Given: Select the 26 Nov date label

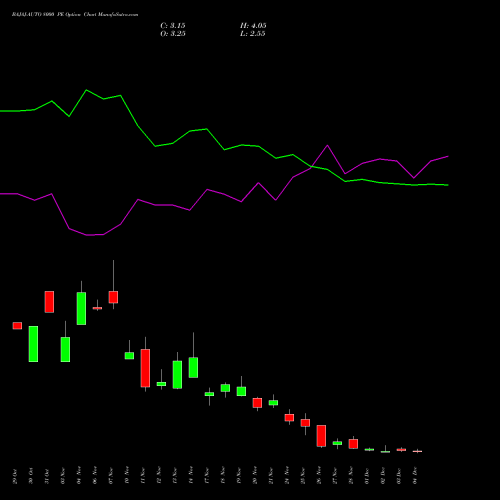Looking at the screenshot, I should click(319, 476).
